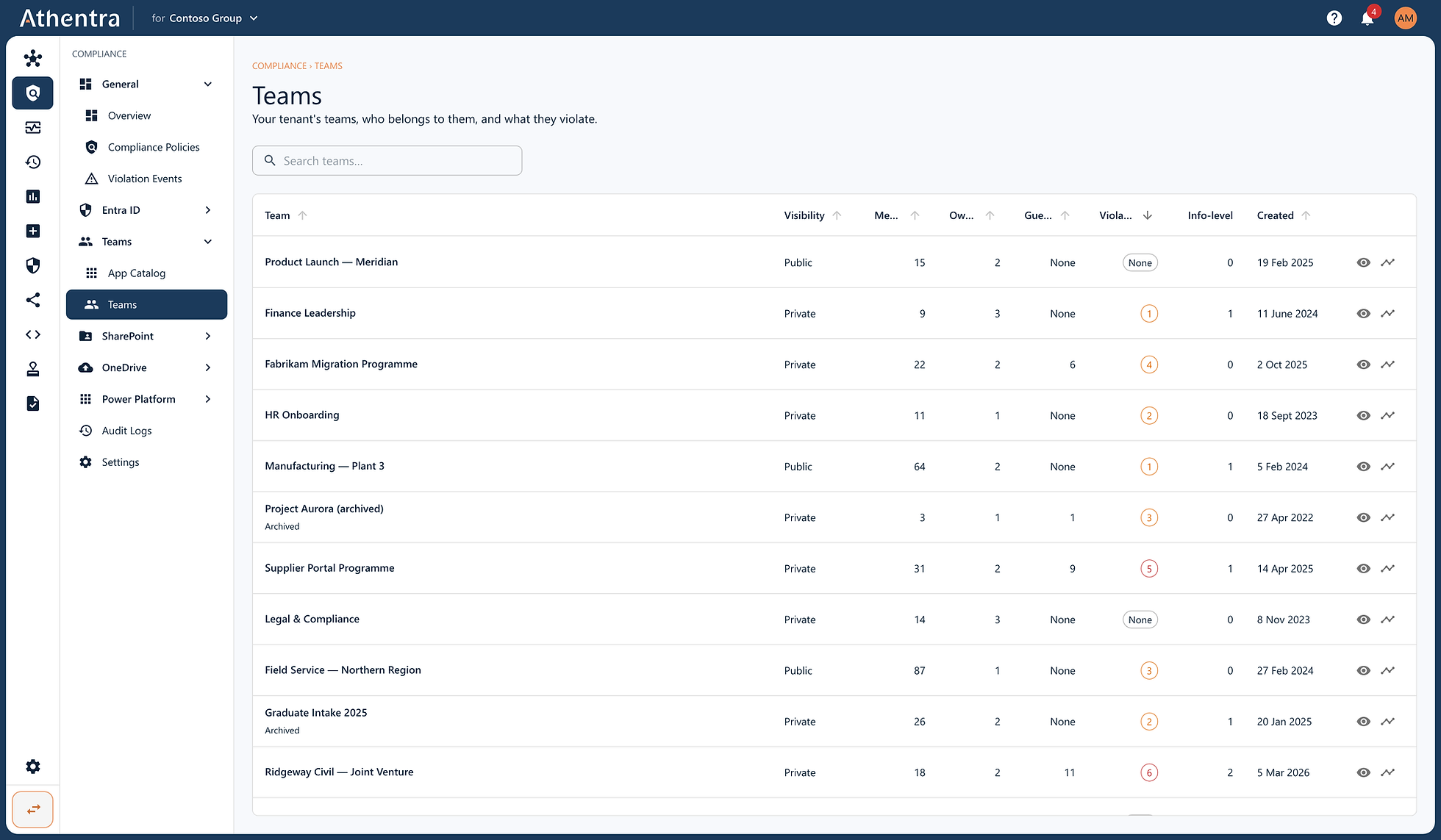Open Violation Events page
Viewport: 1441px width, 840px height.
tap(146, 179)
